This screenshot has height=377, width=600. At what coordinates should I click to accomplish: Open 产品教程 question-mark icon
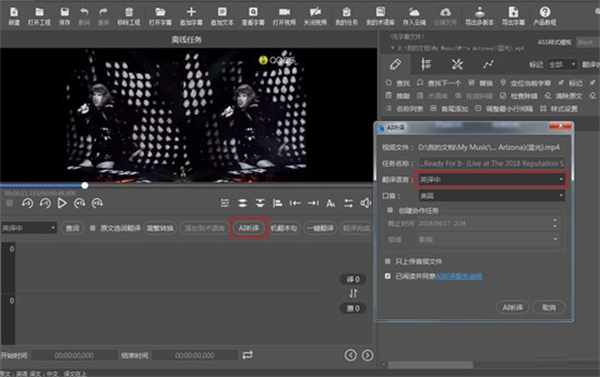(545, 16)
